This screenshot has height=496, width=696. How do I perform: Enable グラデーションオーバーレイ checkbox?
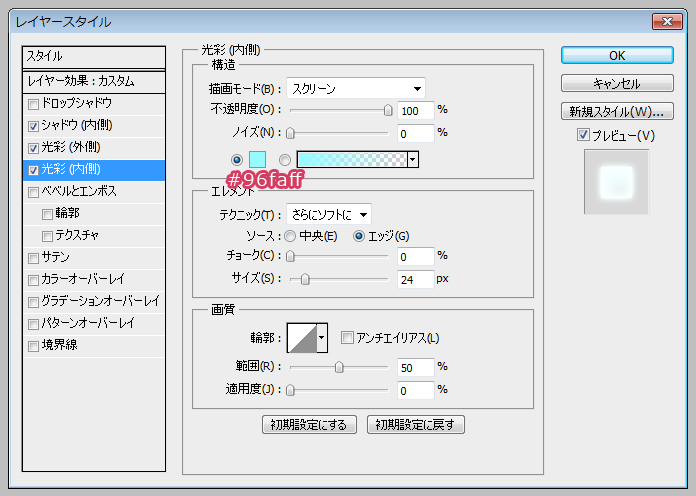(33, 302)
